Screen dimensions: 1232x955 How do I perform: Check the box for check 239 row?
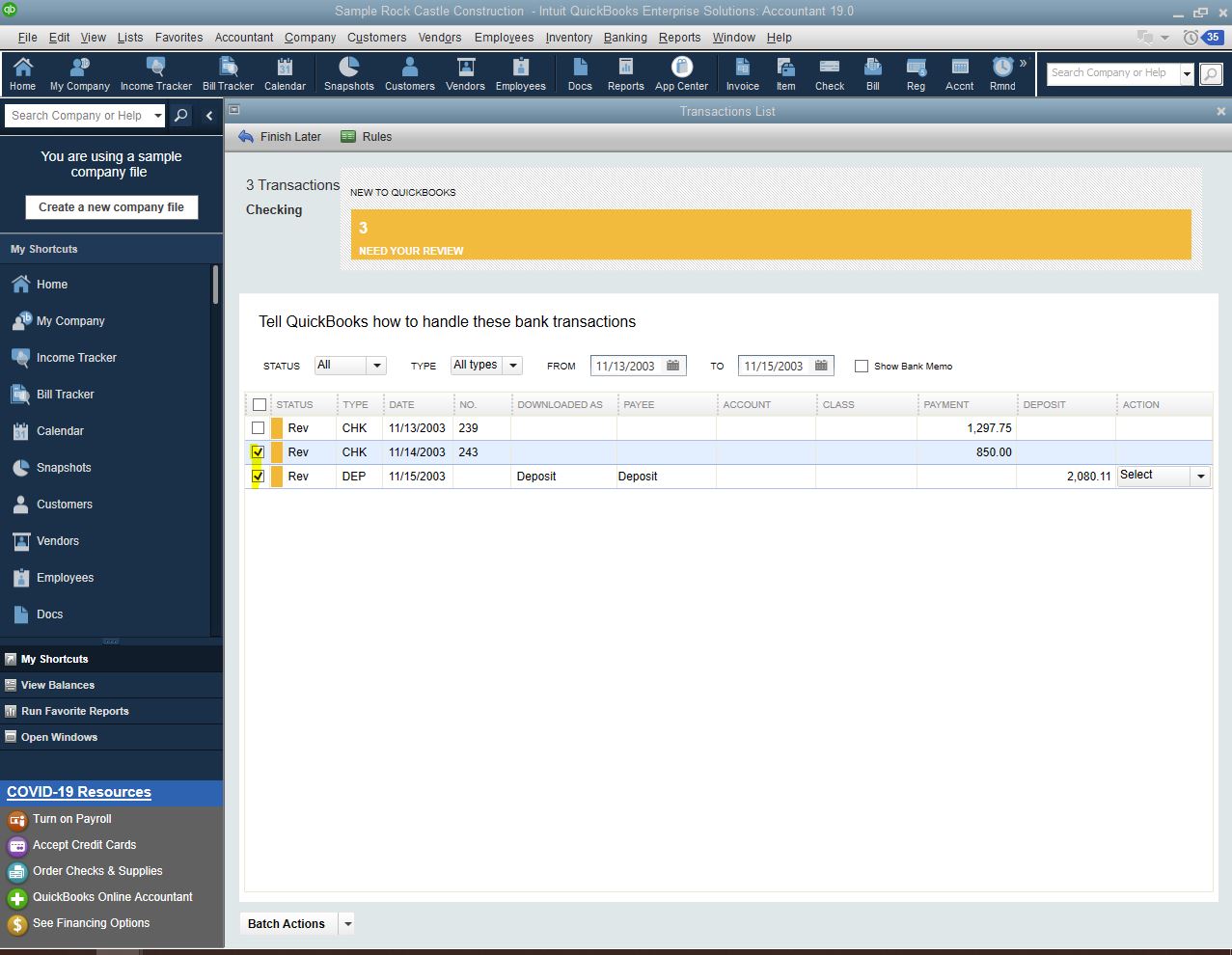(x=258, y=428)
